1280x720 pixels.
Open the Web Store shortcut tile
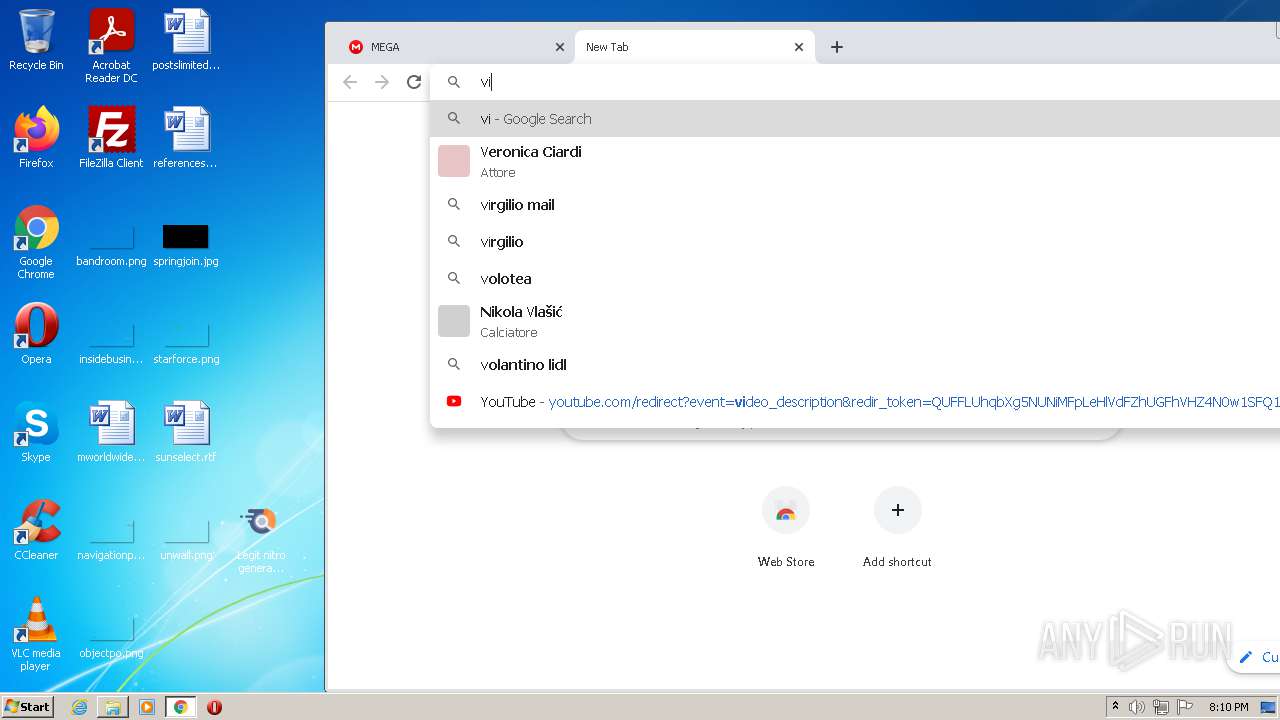pyautogui.click(x=786, y=528)
